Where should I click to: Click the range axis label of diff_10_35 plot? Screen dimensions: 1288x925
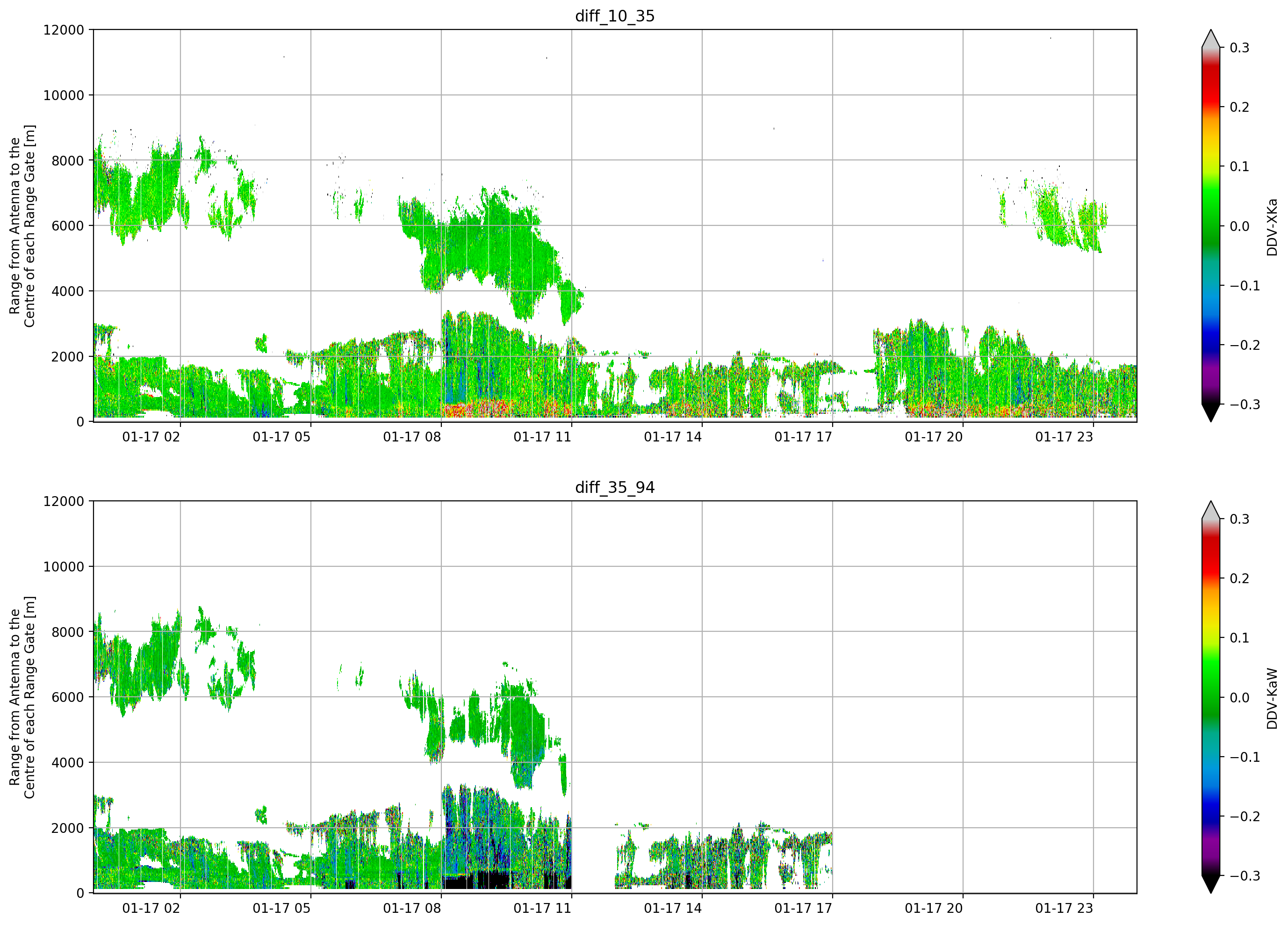click(x=22, y=225)
